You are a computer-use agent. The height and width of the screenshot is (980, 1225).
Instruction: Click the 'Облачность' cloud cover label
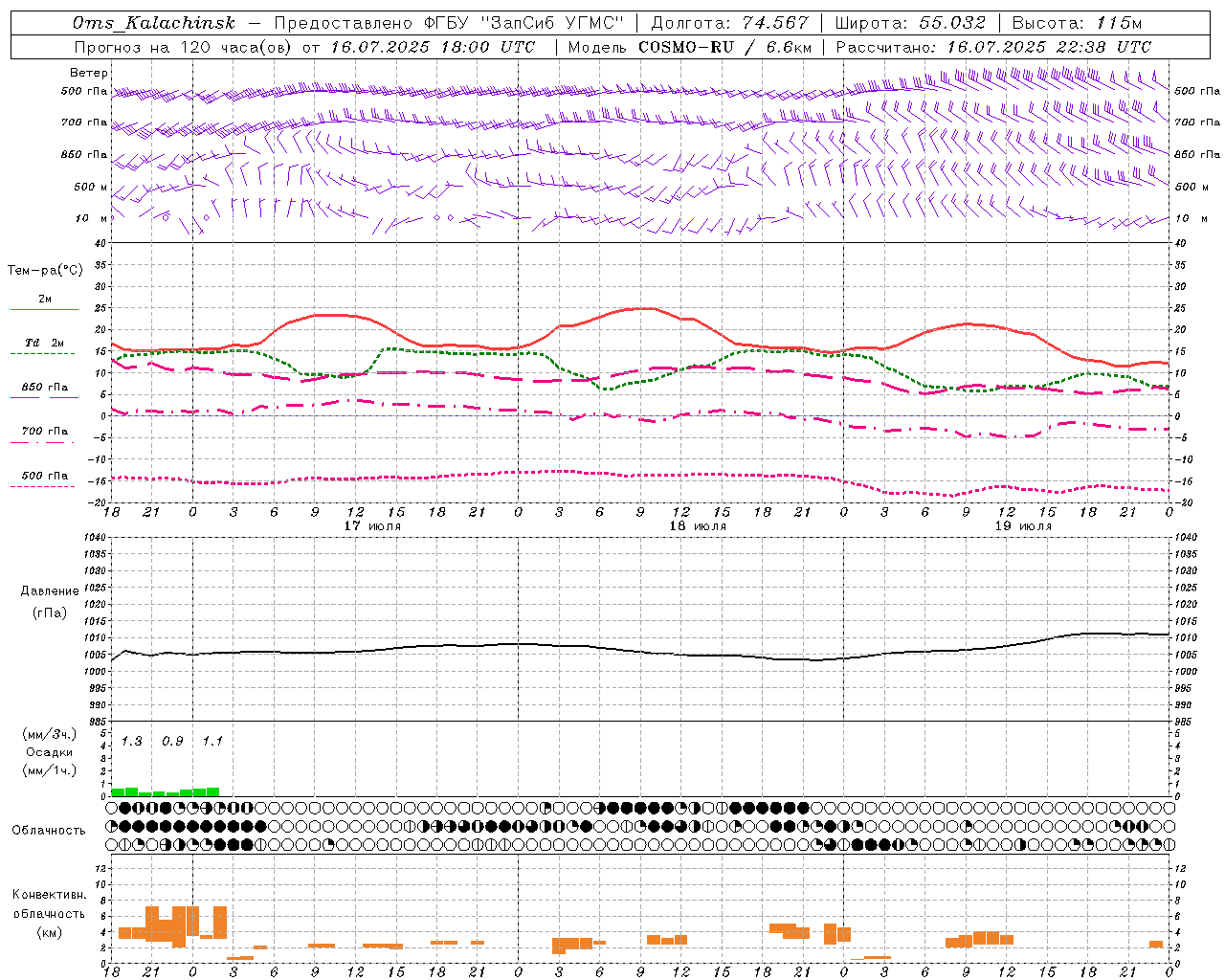coord(49,831)
